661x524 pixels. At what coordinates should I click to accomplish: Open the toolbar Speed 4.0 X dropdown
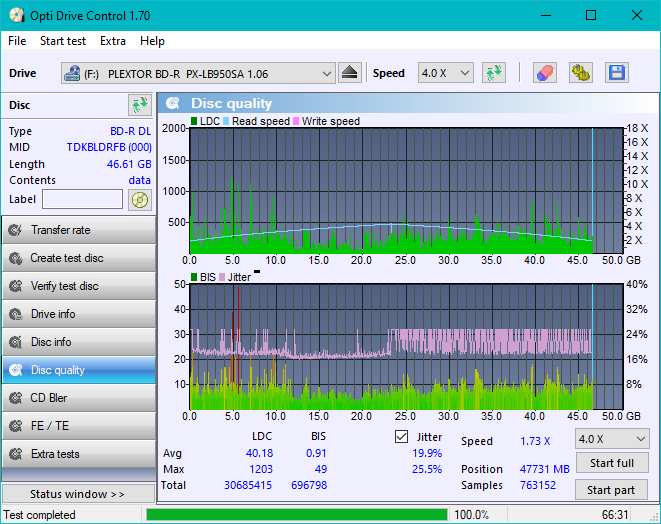point(445,73)
